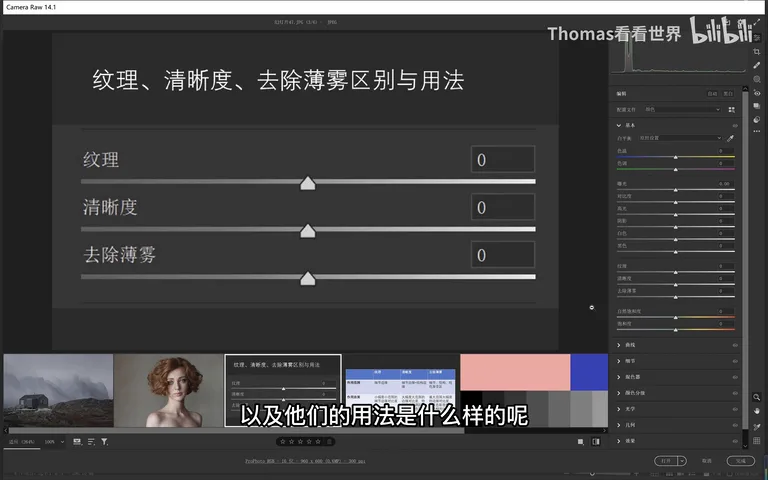Toggle visibility of 几何 panel edits

pyautogui.click(x=735, y=425)
